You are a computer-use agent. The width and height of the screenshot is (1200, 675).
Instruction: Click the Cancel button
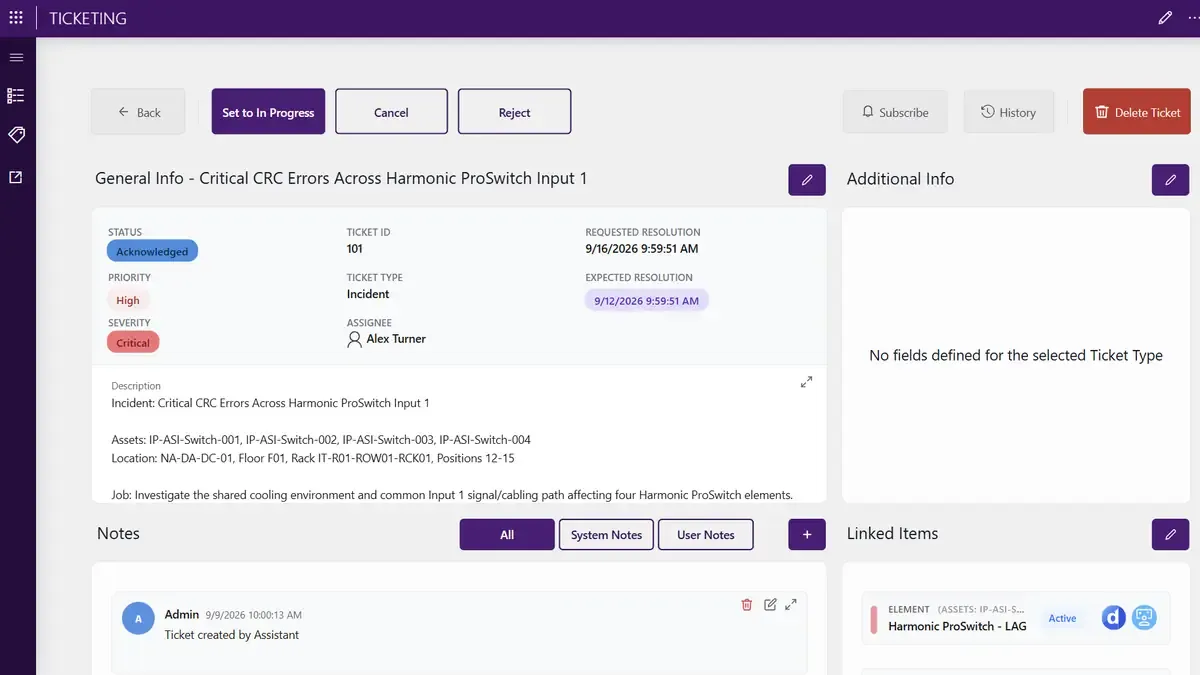(x=391, y=112)
